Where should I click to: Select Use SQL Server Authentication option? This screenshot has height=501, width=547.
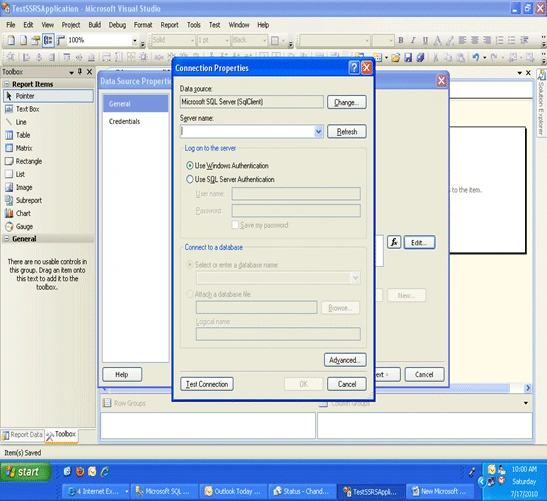click(230, 179)
